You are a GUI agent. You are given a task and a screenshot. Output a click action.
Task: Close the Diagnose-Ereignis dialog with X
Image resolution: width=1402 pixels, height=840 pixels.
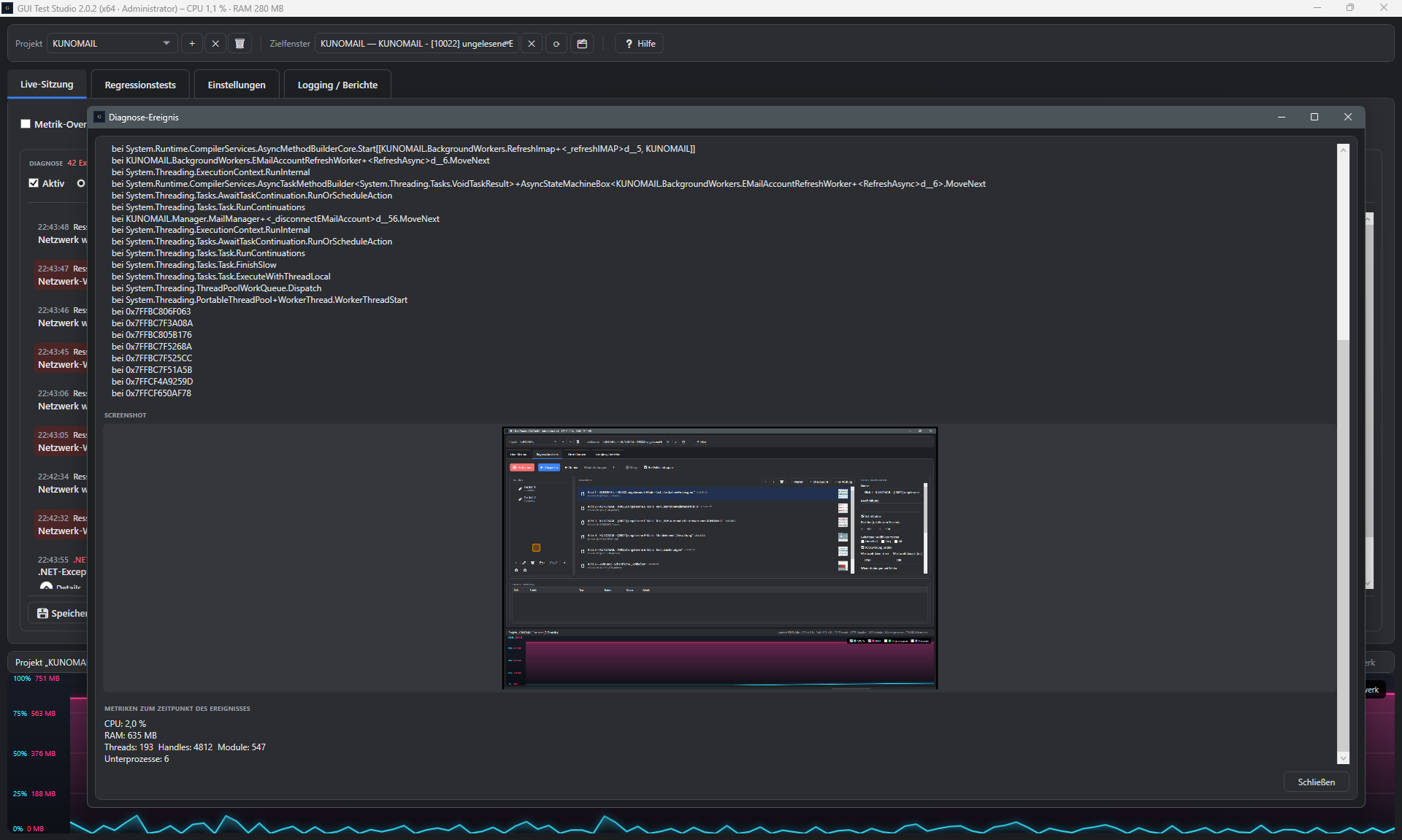[1348, 117]
